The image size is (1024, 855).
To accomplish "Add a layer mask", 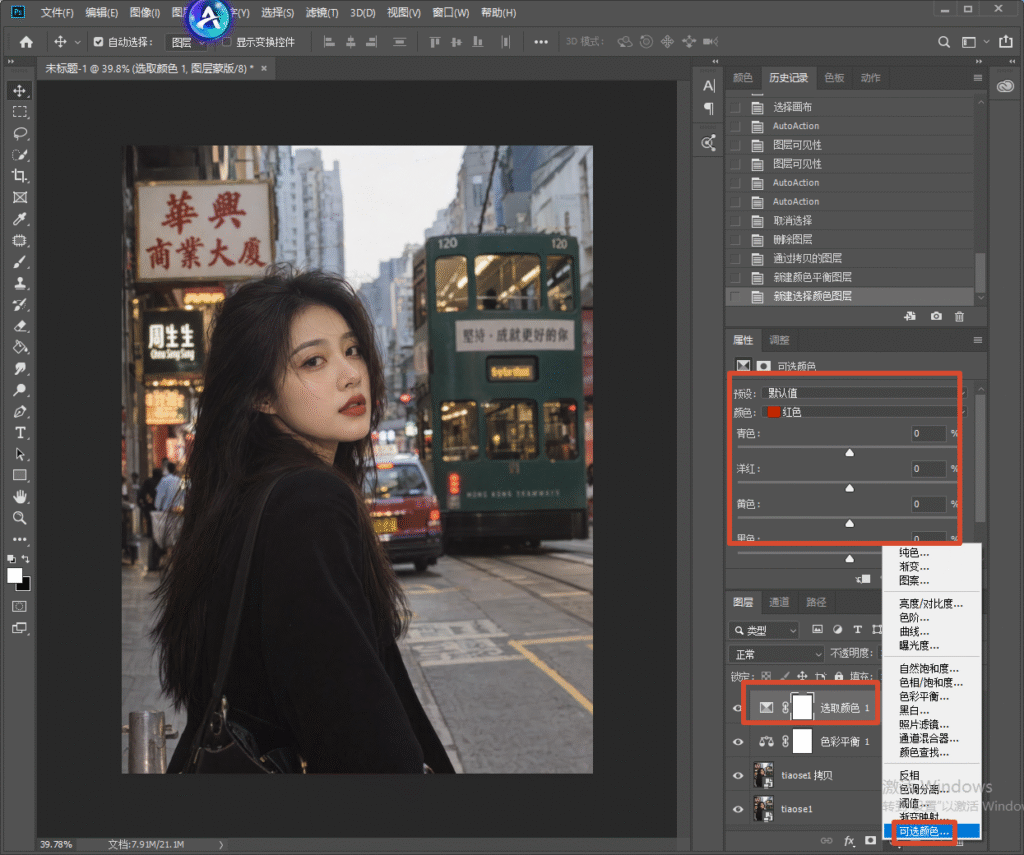I will click(870, 841).
